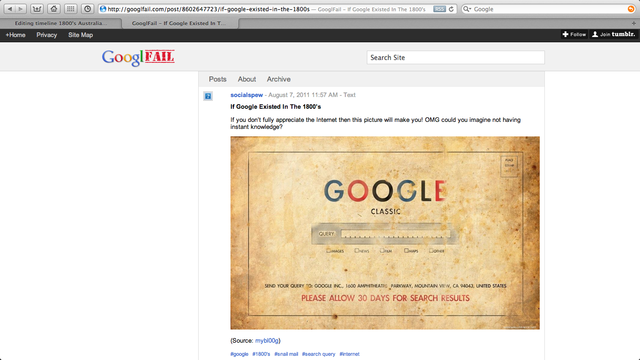Open the Privacy link
The height and width of the screenshot is (360, 640).
click(x=47, y=35)
